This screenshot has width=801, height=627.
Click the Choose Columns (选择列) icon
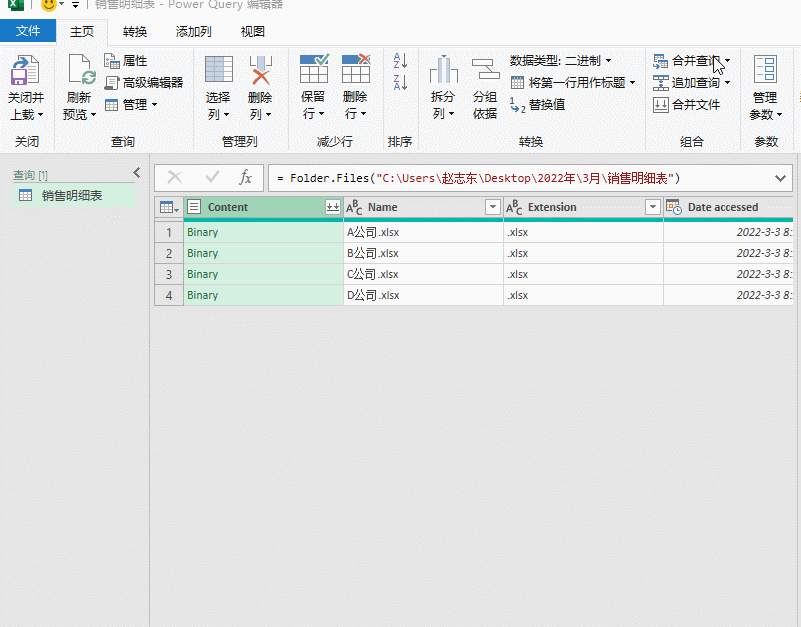219,69
